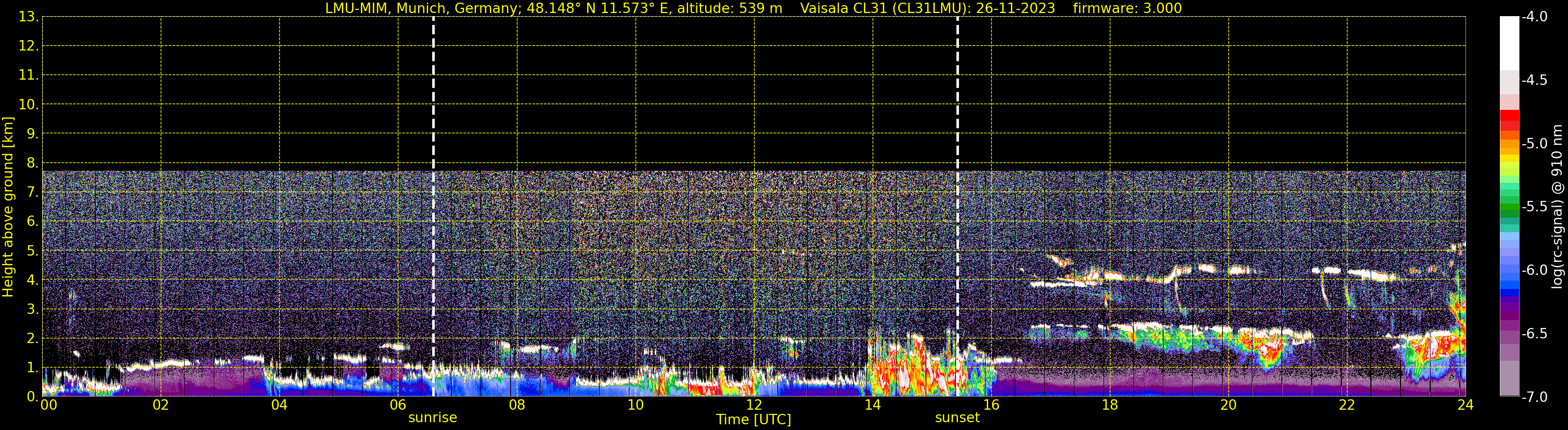
Task: Click the '08' tick on the time axis
Action: [x=517, y=405]
